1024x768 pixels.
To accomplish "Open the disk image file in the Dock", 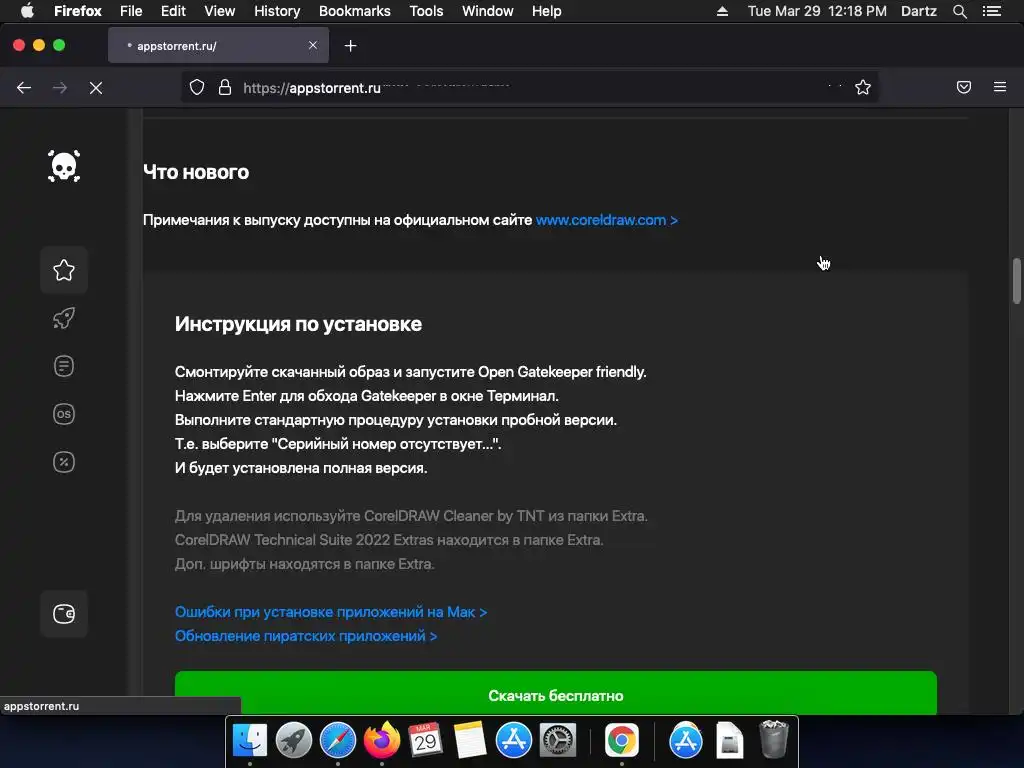I will 729,741.
